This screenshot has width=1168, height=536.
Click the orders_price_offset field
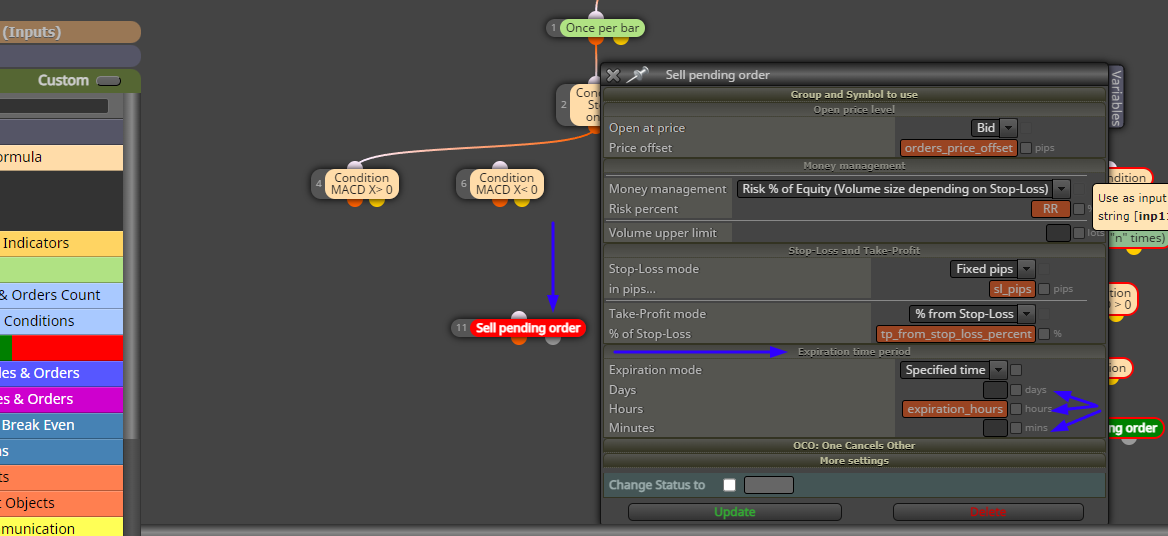point(959,148)
